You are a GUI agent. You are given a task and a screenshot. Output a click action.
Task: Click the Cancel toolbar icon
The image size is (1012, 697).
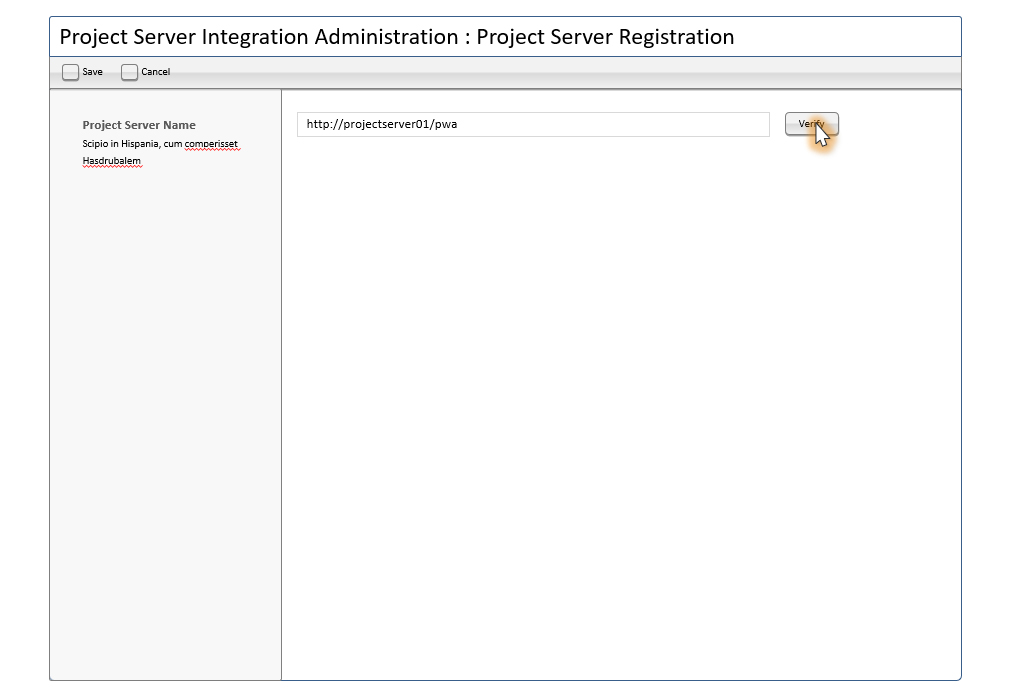129,72
